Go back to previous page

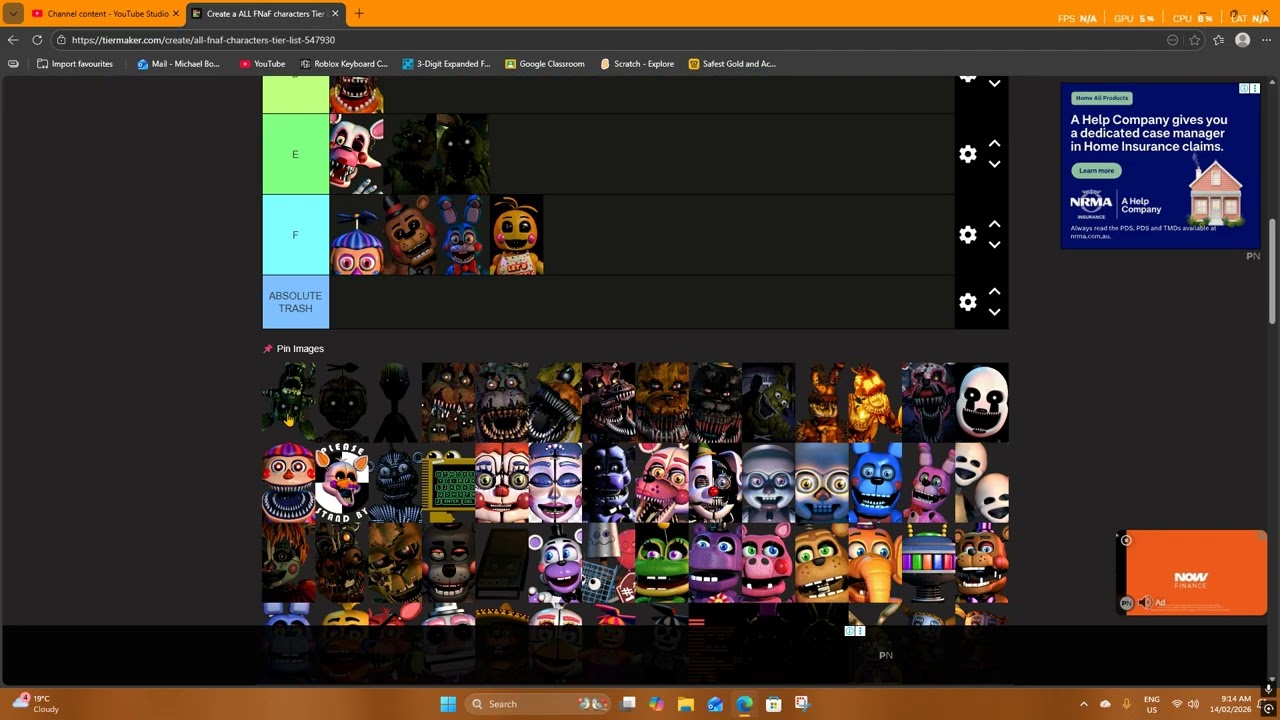click(x=13, y=40)
